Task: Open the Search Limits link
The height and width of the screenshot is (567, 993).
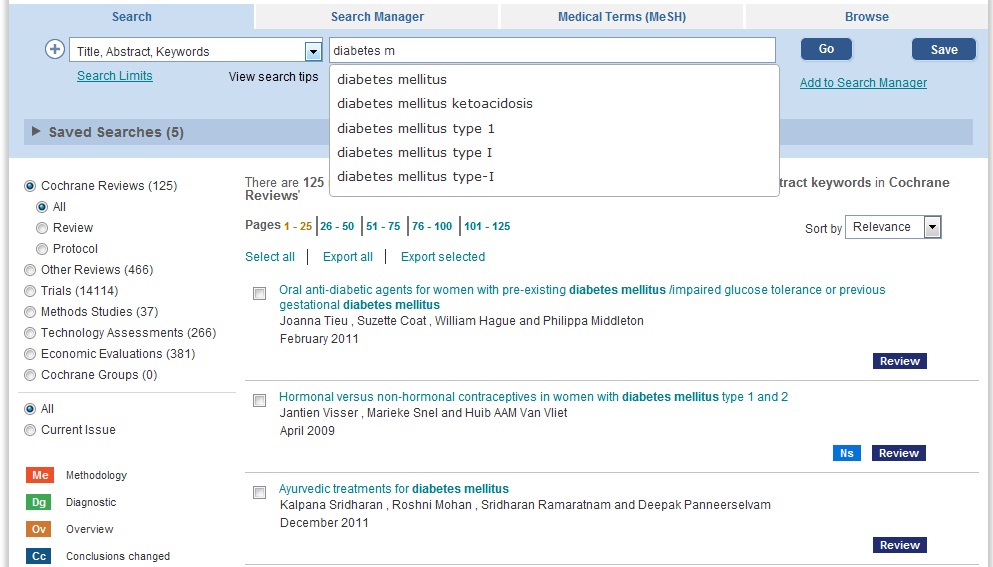Action: tap(115, 76)
